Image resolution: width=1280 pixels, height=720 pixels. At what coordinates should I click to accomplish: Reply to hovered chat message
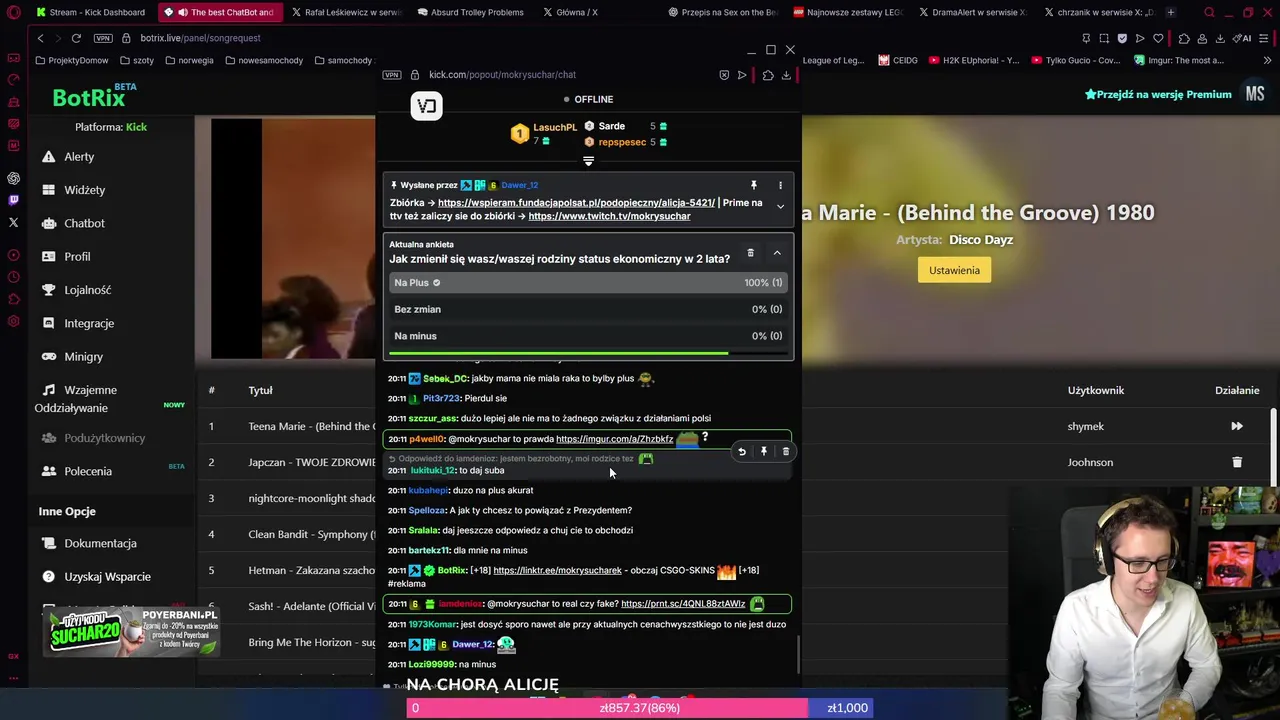coord(742,452)
